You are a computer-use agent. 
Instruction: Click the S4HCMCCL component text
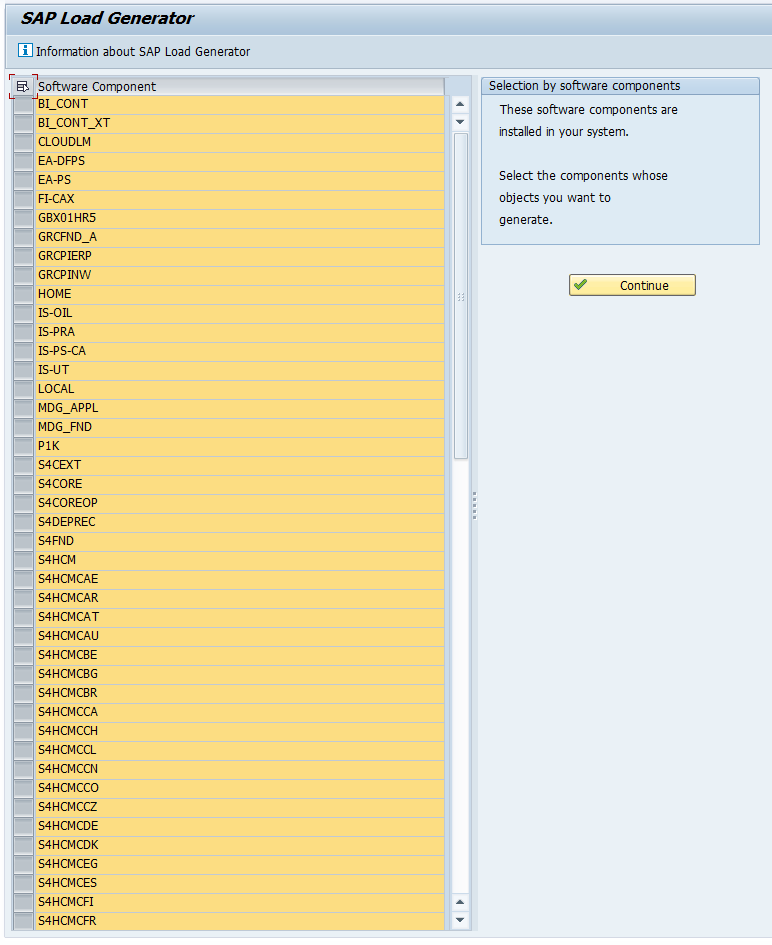coord(67,750)
